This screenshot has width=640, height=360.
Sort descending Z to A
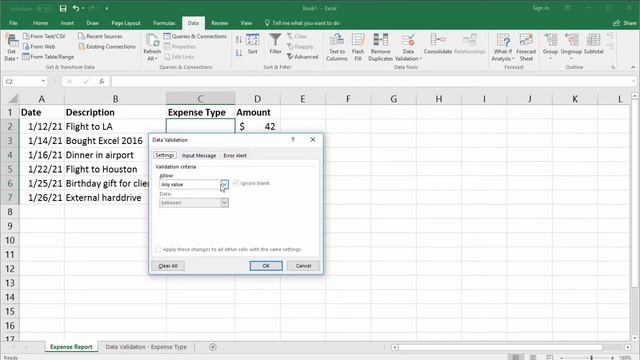(239, 53)
